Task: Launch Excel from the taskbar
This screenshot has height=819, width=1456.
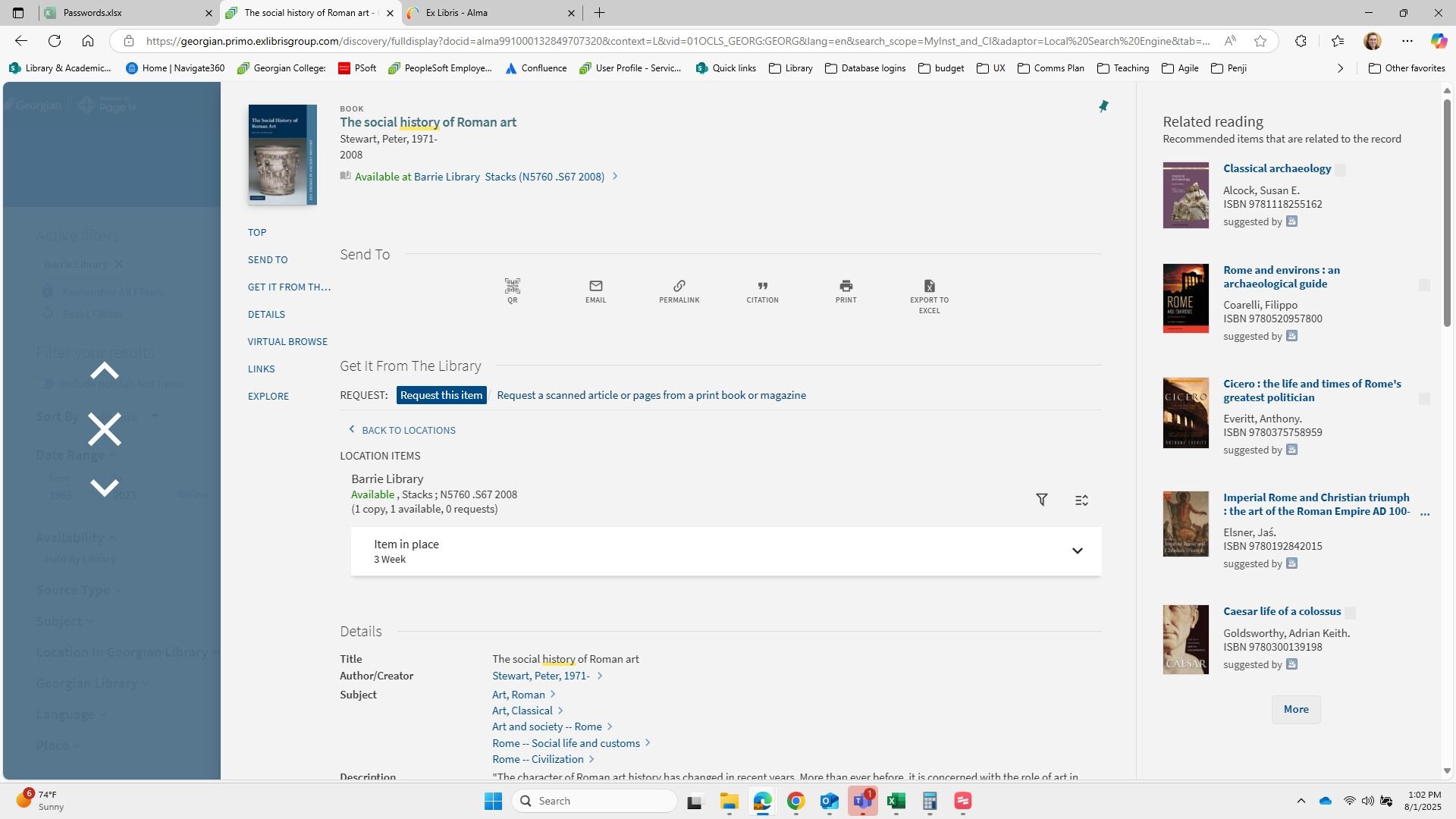Action: point(896,801)
